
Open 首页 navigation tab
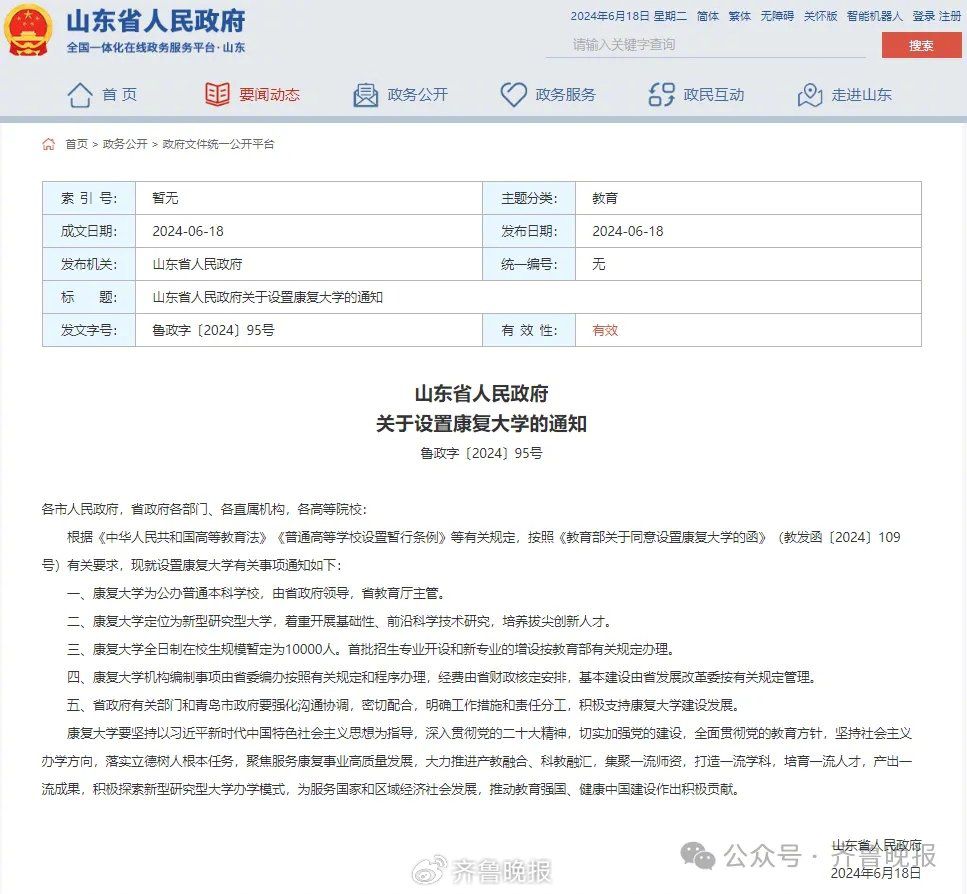coord(120,94)
